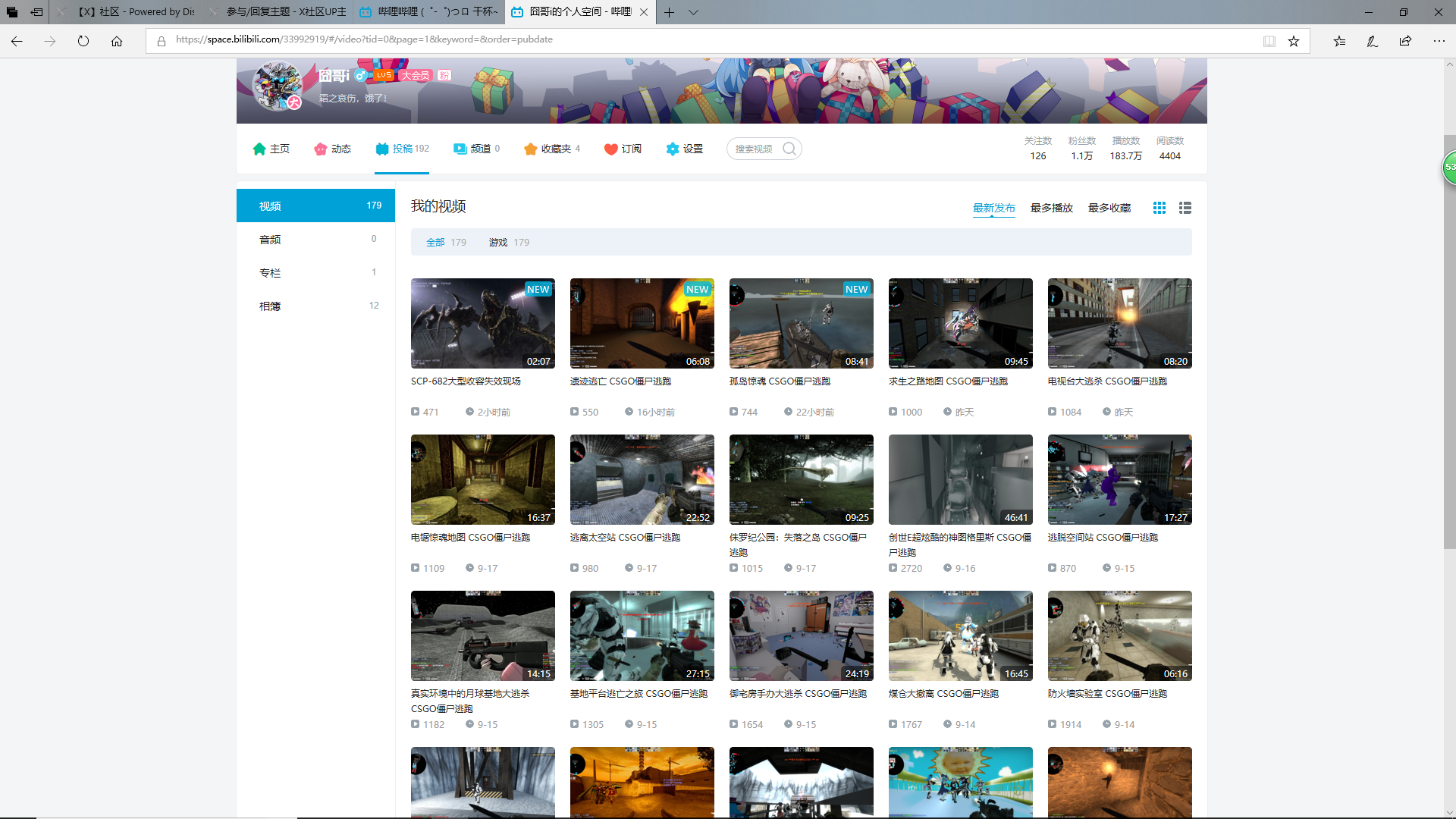Open SCP-682大型收容失效现场 video title
1456x819 pixels.
tap(466, 381)
